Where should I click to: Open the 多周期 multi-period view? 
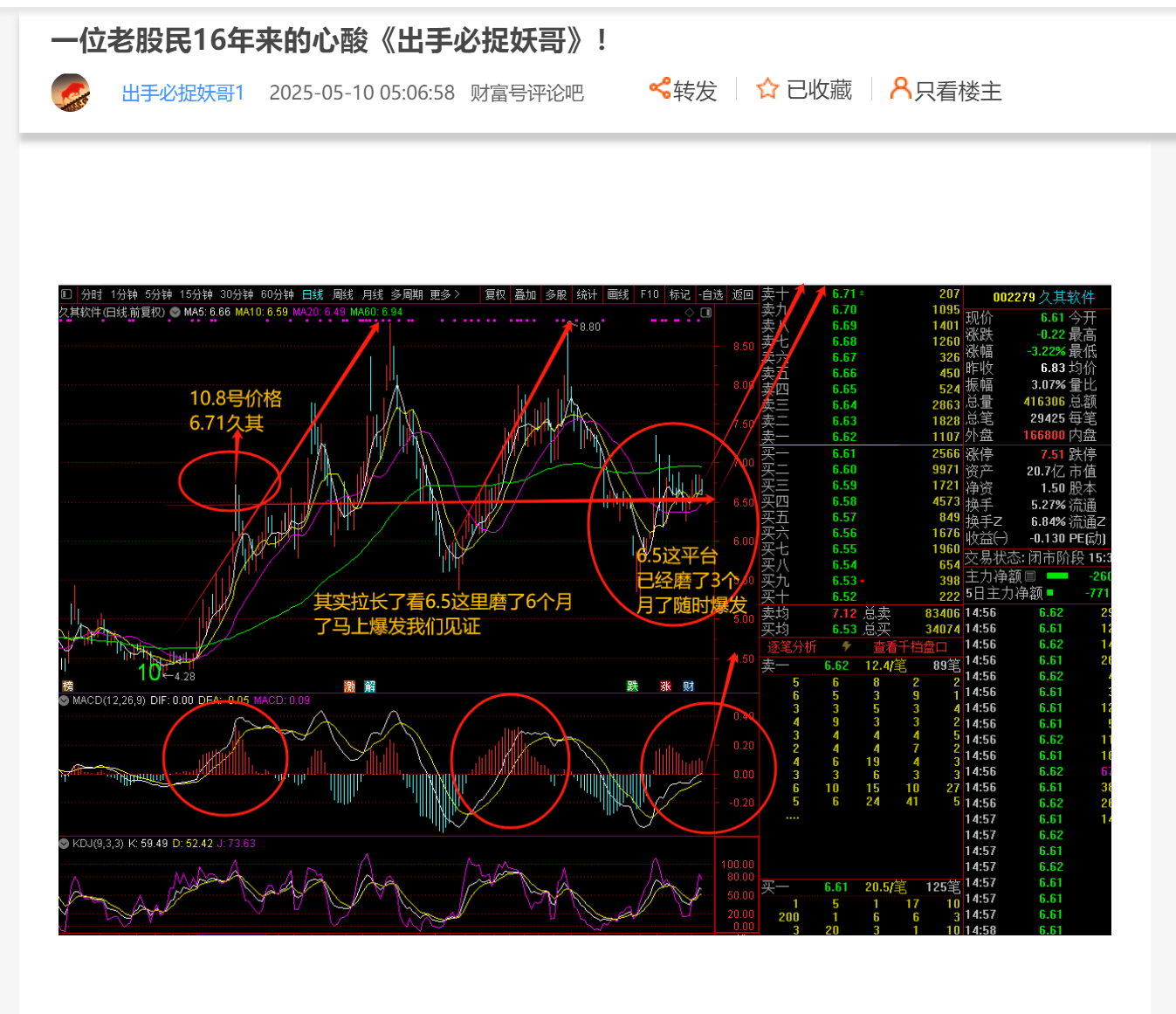pyautogui.click(x=407, y=294)
